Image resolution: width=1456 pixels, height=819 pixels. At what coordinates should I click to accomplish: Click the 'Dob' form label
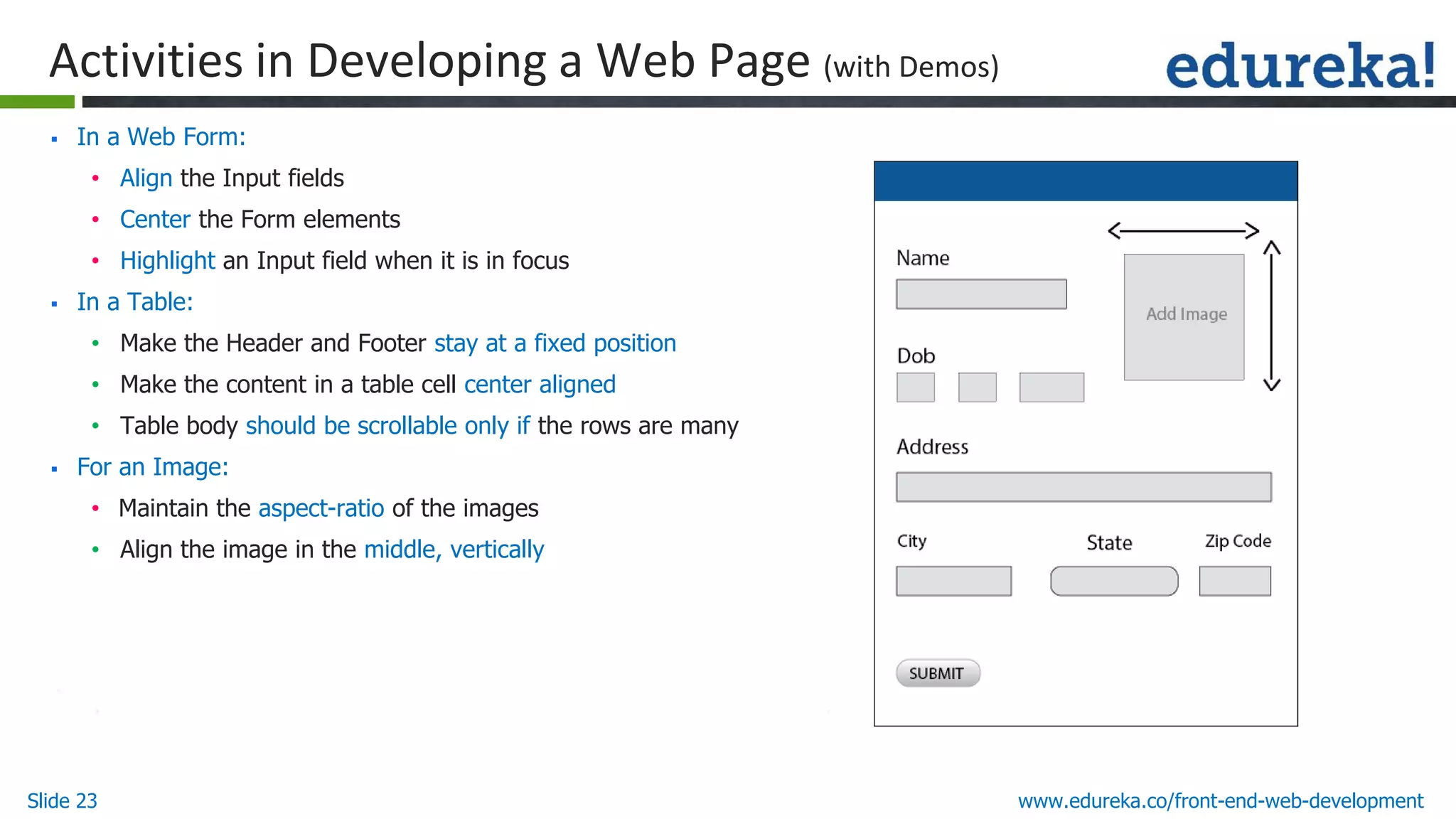point(916,355)
